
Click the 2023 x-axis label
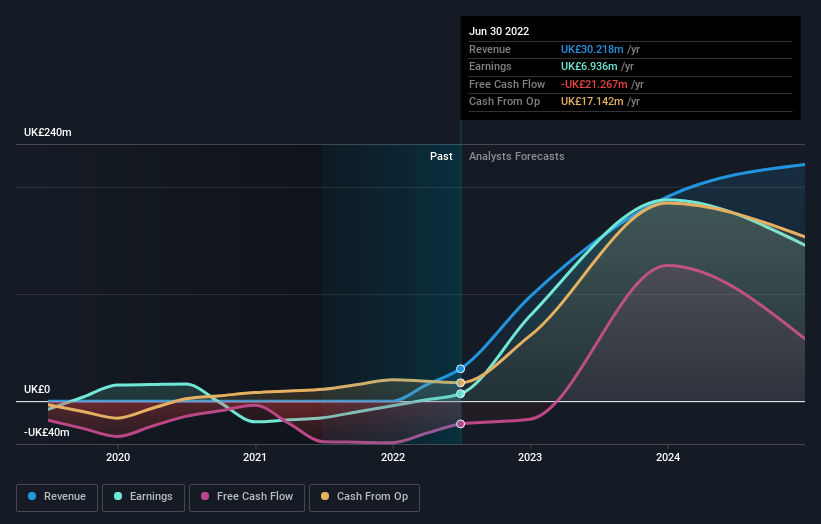click(530, 457)
